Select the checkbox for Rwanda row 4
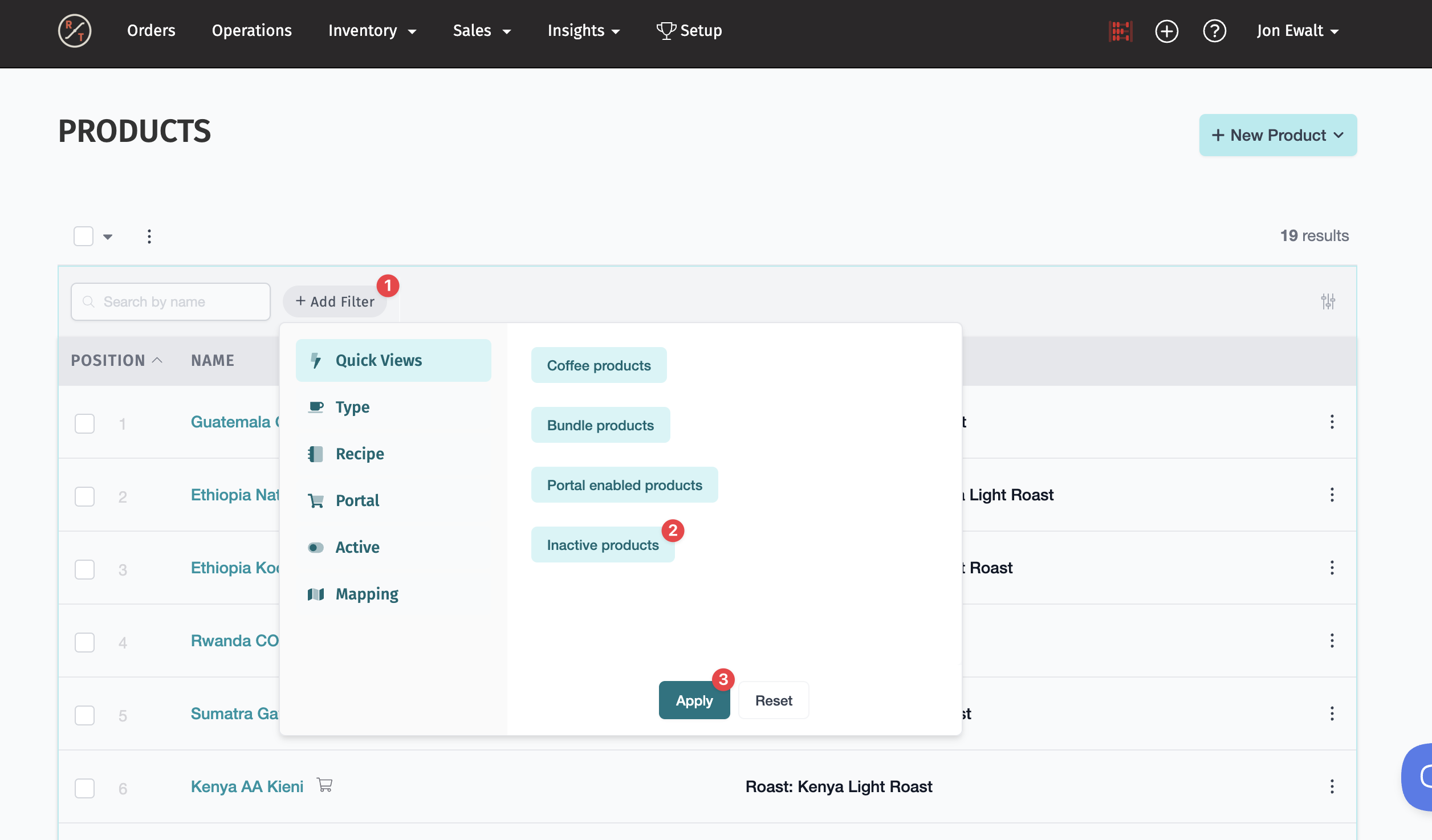The width and height of the screenshot is (1432, 840). click(84, 642)
